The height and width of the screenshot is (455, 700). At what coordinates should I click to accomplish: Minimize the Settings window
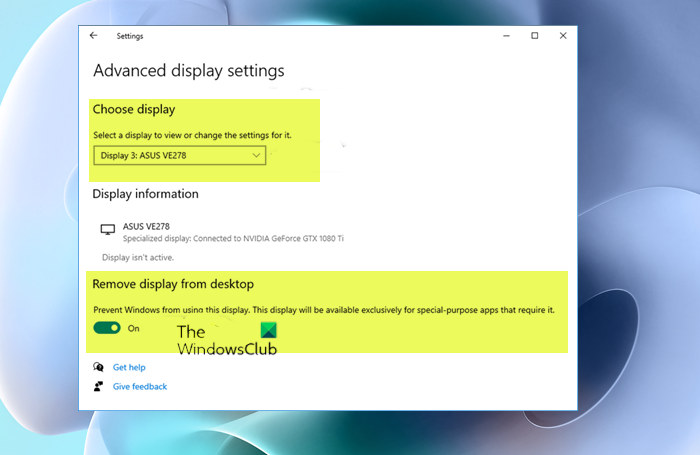pos(506,36)
